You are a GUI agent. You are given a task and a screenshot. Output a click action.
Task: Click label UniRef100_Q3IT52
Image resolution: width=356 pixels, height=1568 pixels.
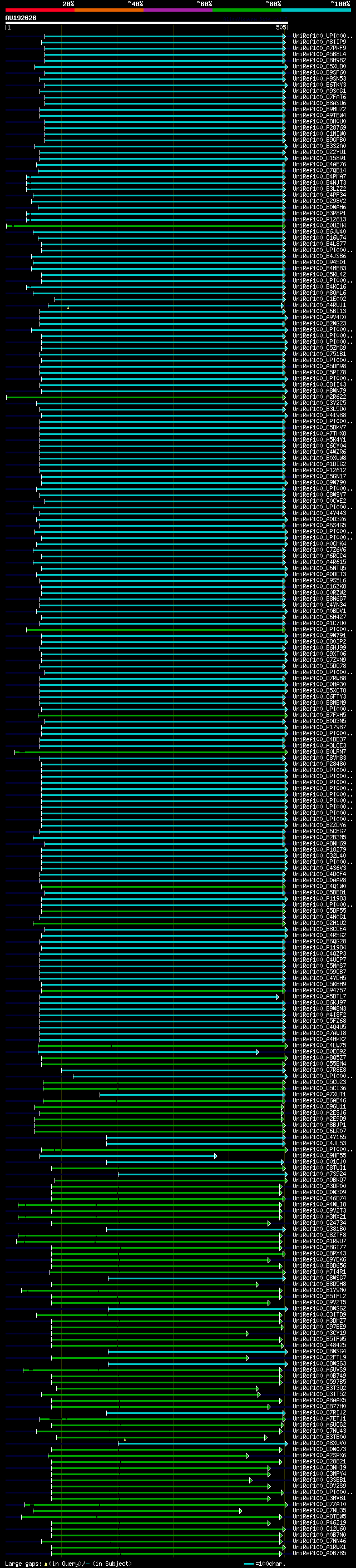click(319, 1394)
